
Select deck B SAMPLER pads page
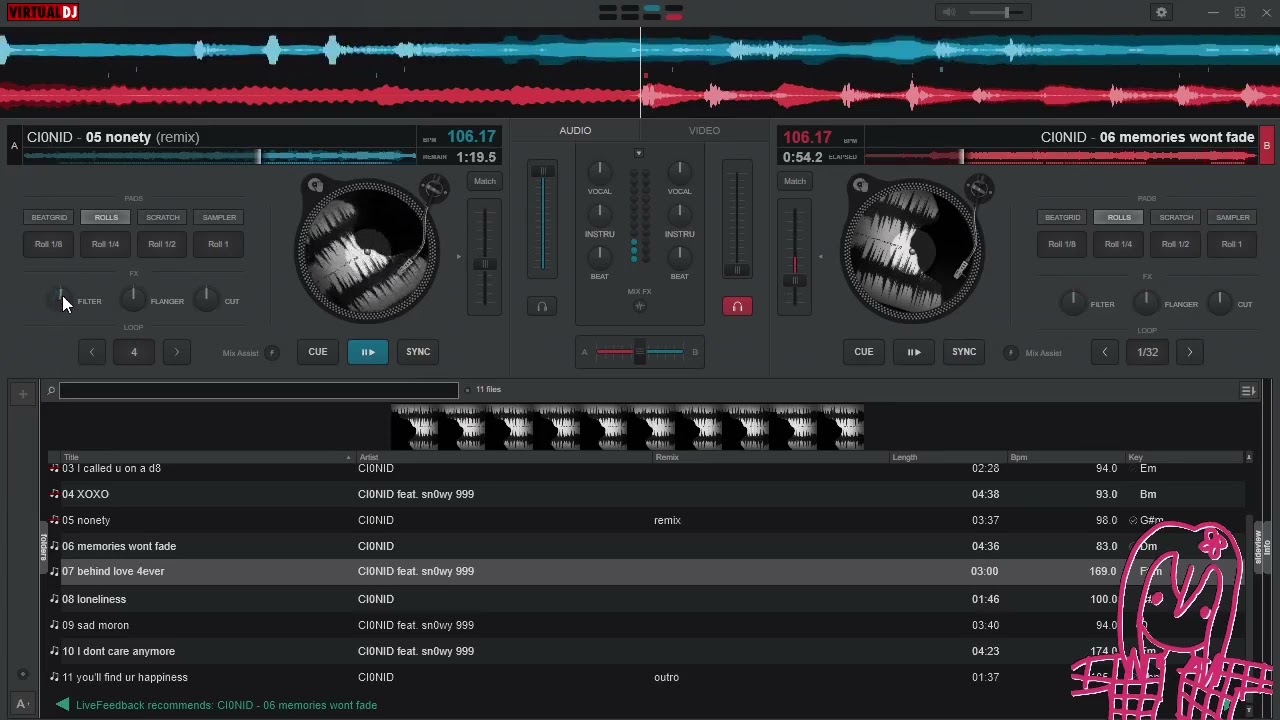[x=1232, y=217]
